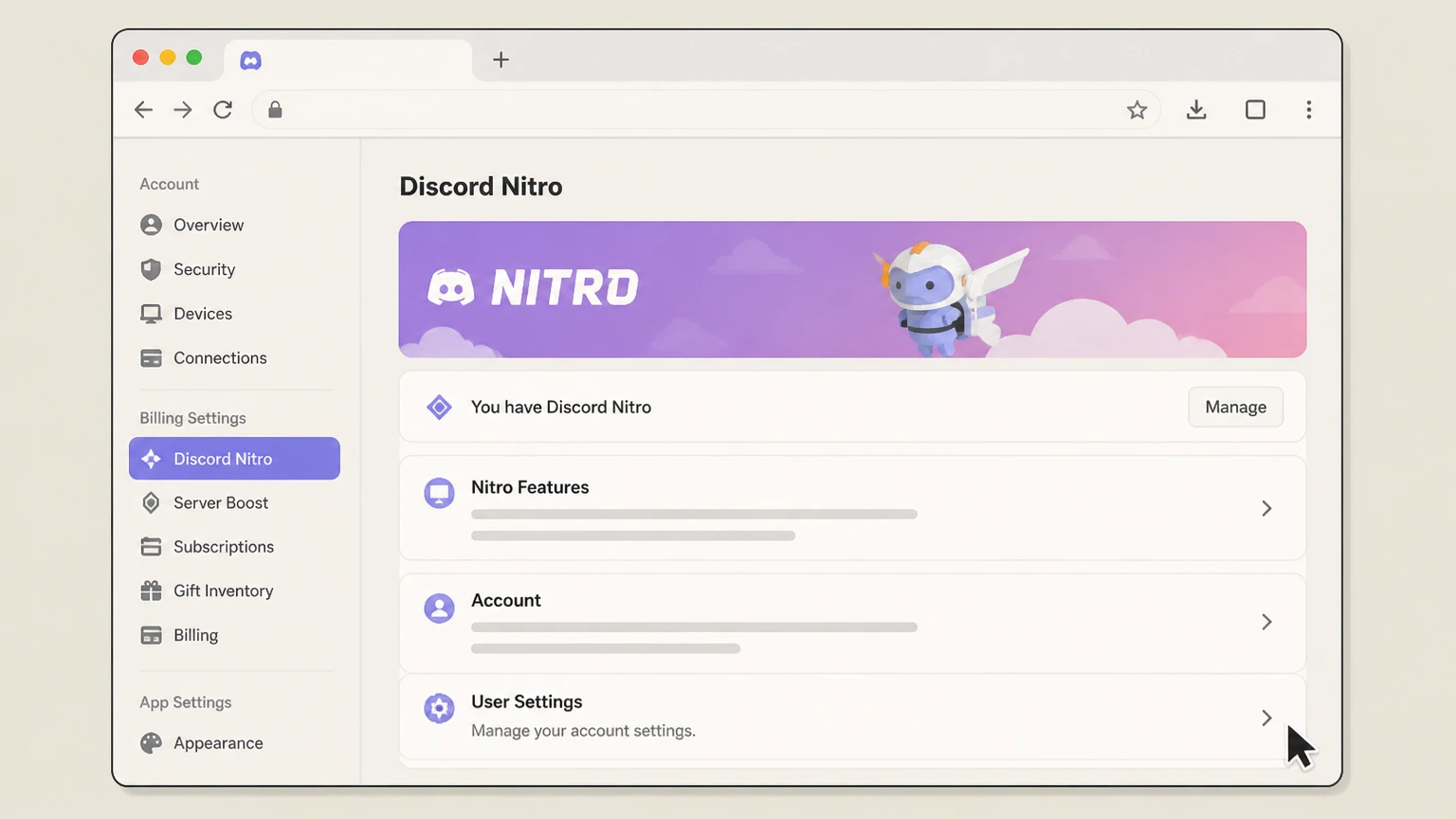Click the 'Account' card title text

[x=506, y=600]
